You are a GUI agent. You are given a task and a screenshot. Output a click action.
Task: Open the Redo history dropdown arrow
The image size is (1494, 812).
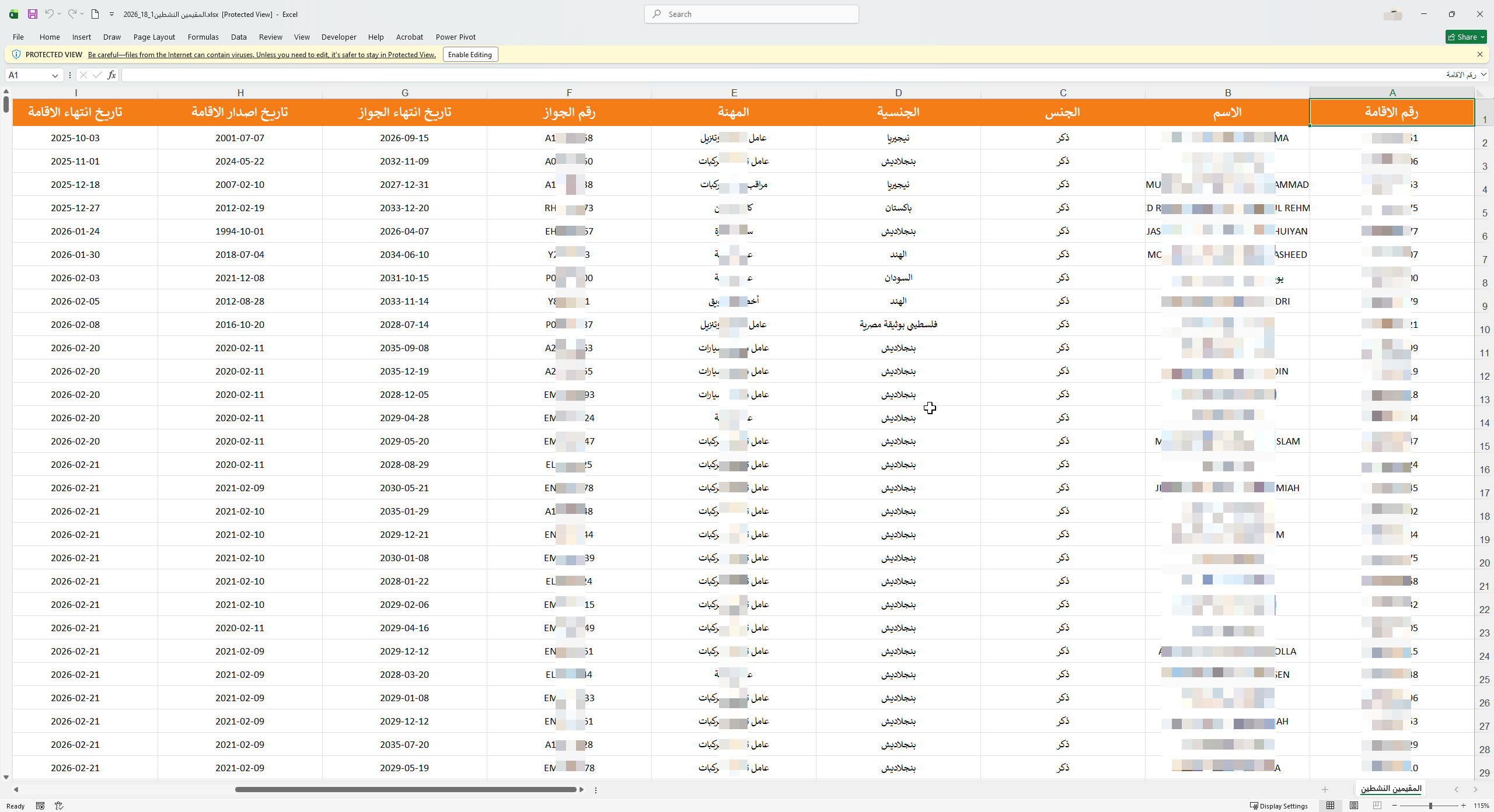point(82,14)
